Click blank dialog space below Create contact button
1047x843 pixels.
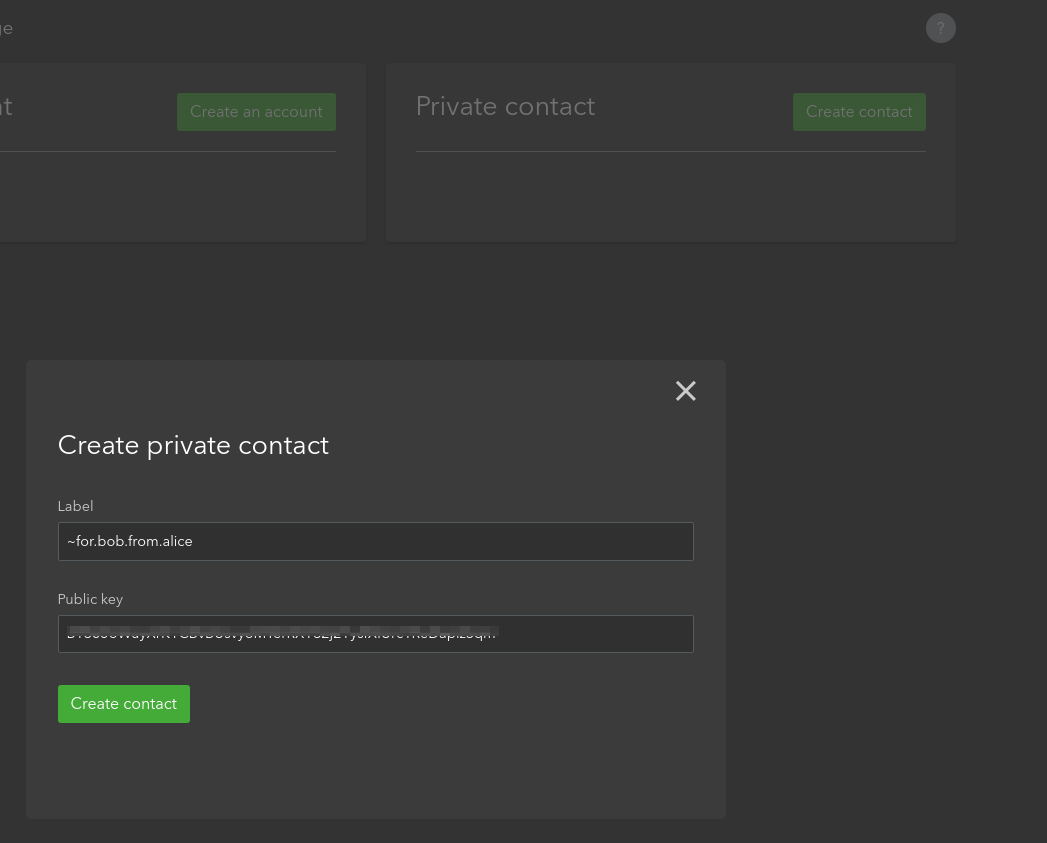[x=375, y=768]
